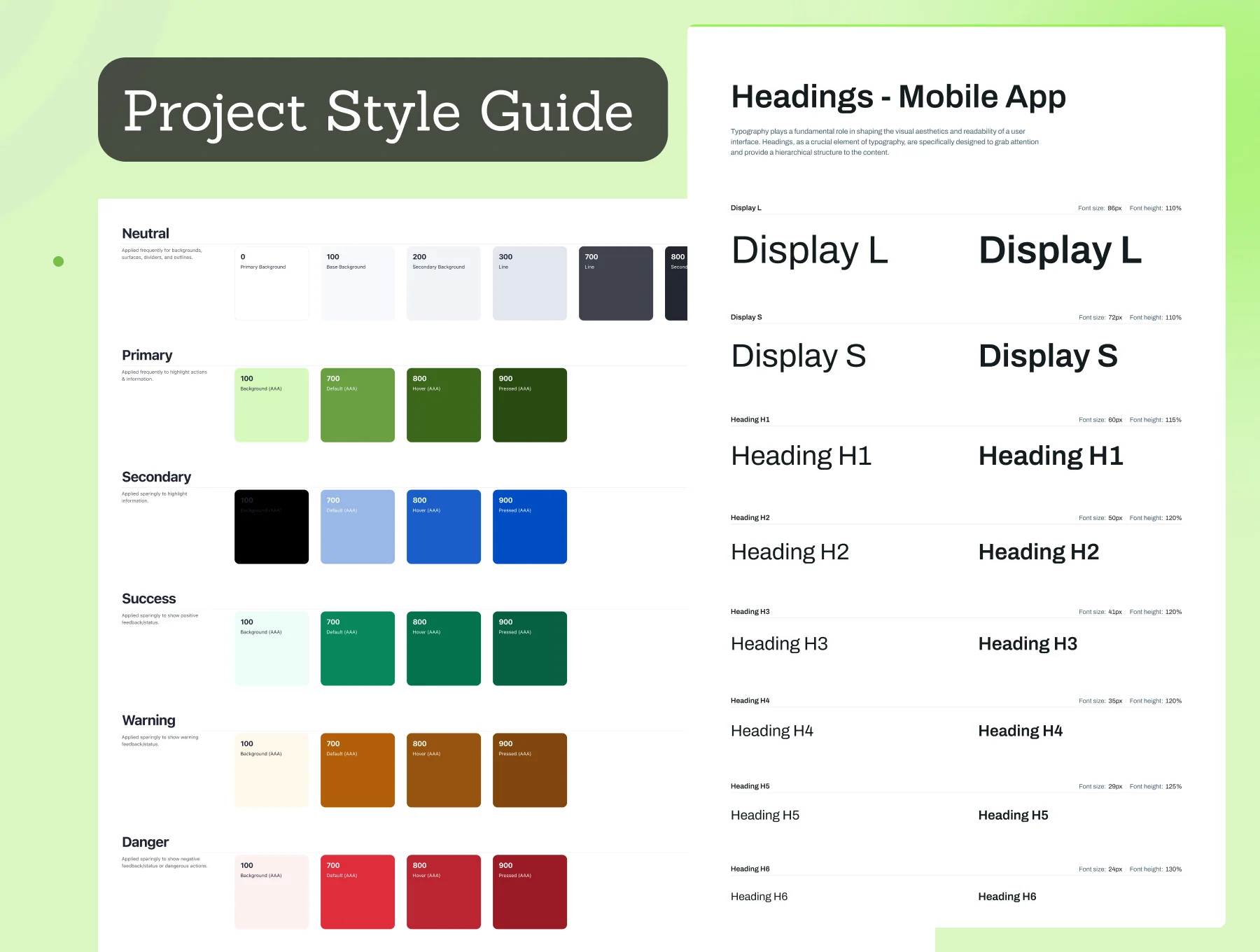This screenshot has width=1260, height=952.
Task: Click the regular-weight Heading H6 sample
Action: (759, 897)
